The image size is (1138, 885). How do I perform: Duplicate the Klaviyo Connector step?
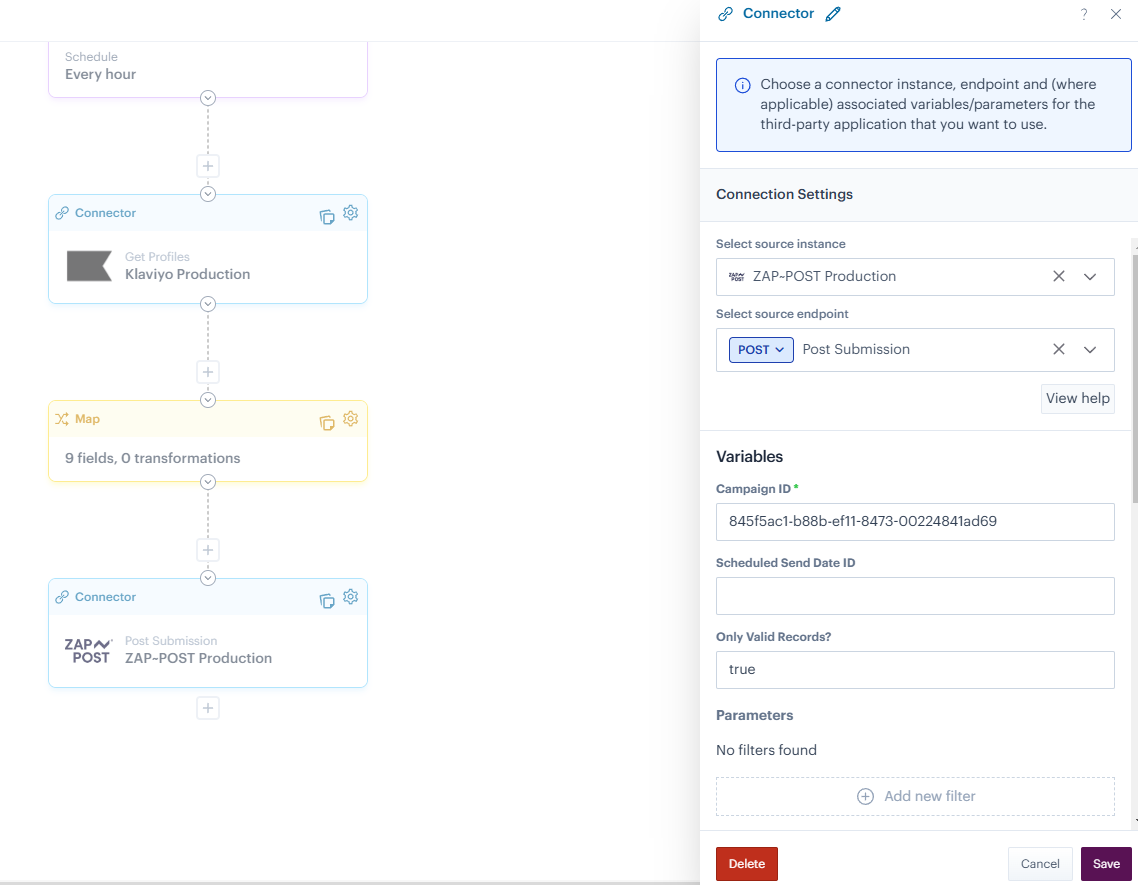click(x=327, y=215)
